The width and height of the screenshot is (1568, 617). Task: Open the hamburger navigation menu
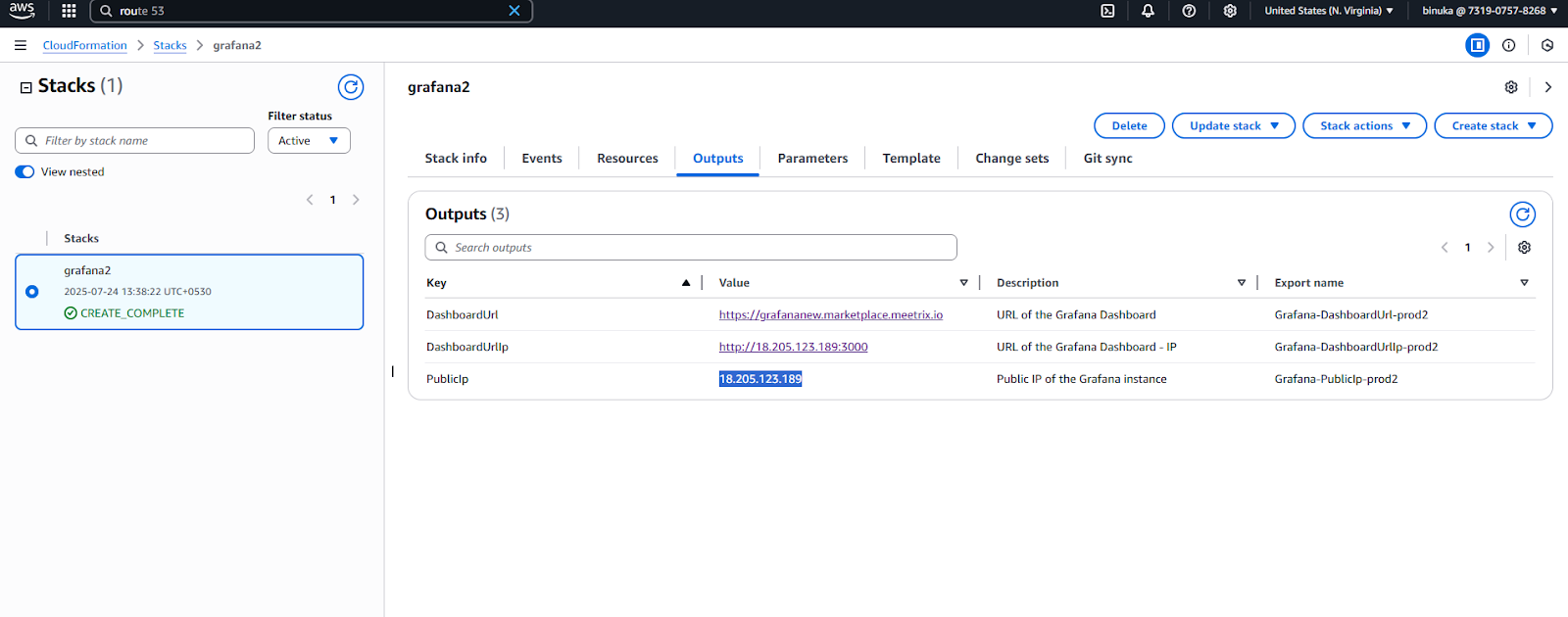pyautogui.click(x=21, y=45)
